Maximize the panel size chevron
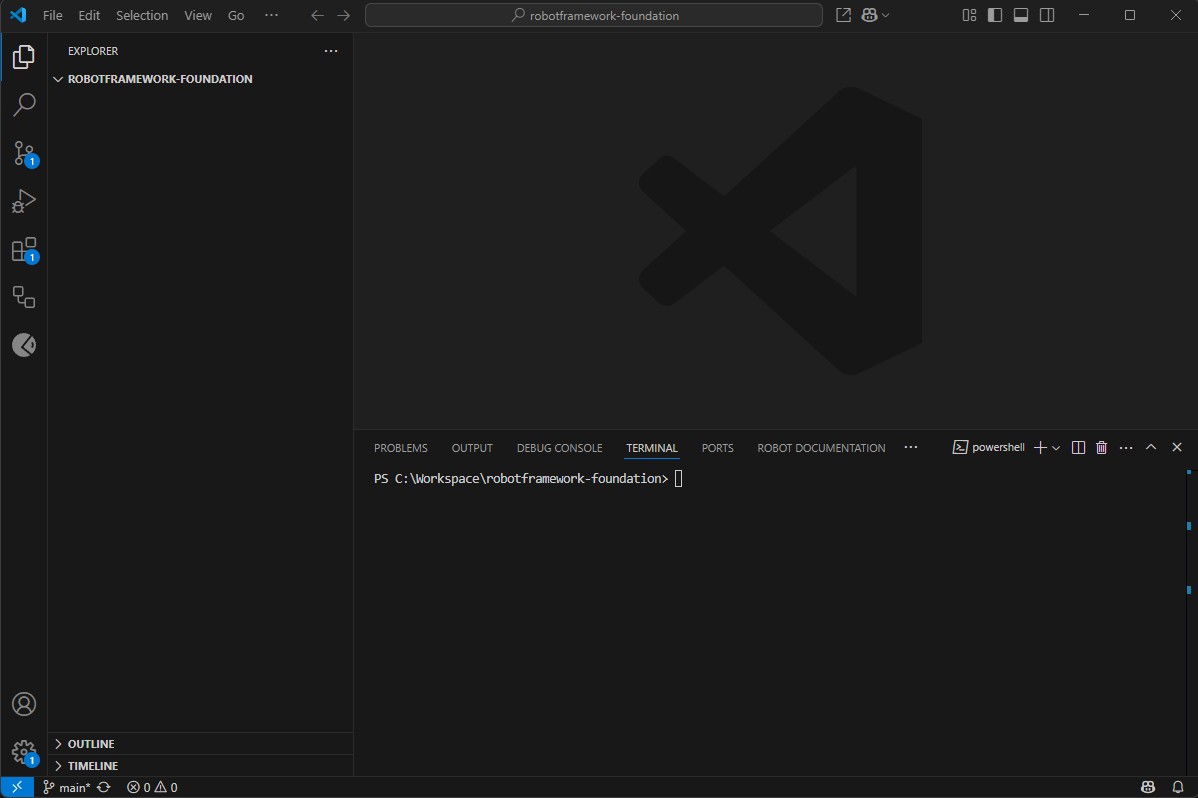Image resolution: width=1198 pixels, height=798 pixels. pos(1151,447)
